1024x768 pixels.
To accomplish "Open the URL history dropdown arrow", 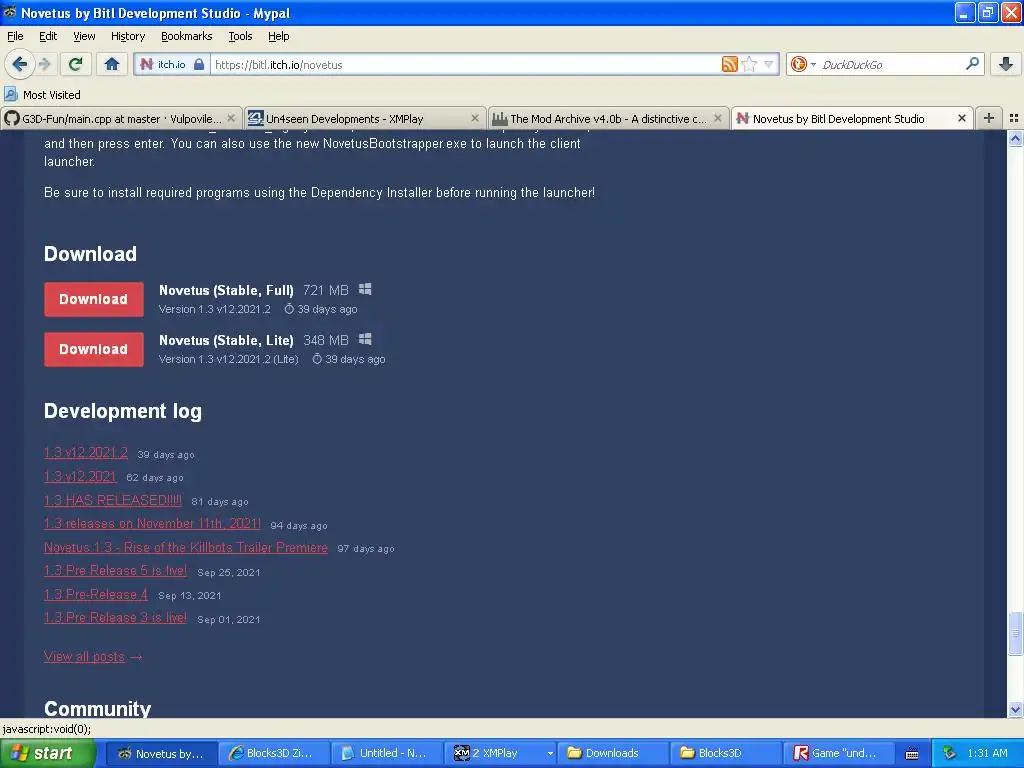I will pos(769,64).
